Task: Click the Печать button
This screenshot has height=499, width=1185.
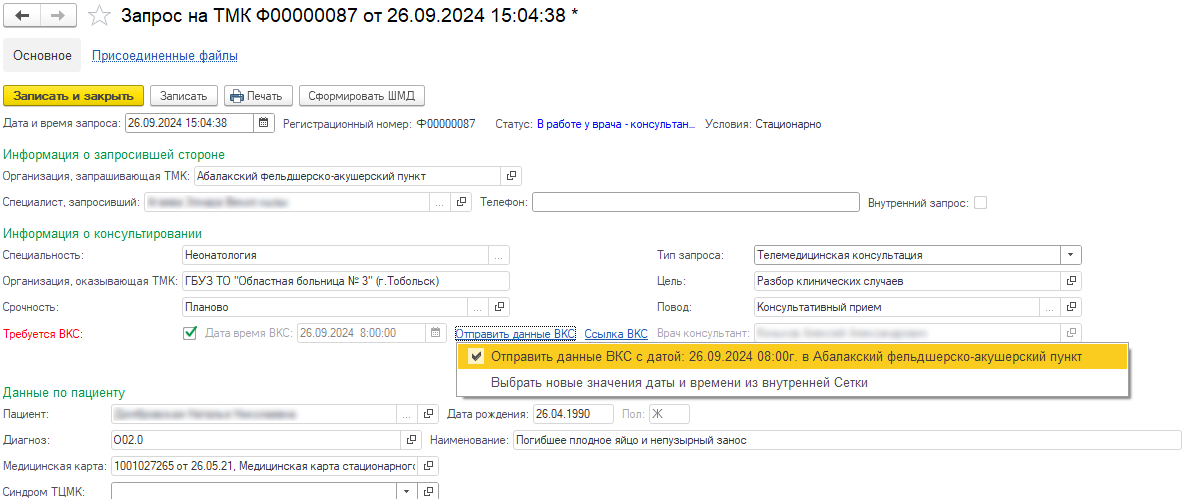Action: (x=258, y=96)
